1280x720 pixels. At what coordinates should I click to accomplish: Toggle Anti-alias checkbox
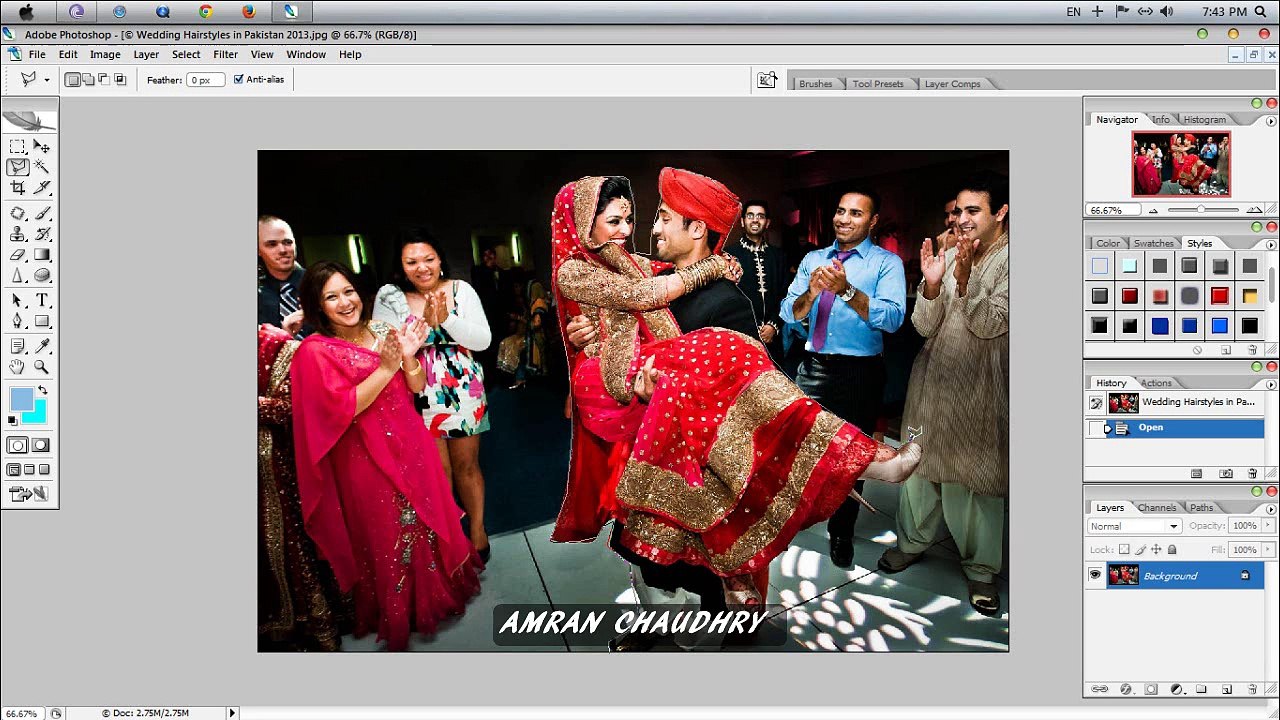click(238, 80)
